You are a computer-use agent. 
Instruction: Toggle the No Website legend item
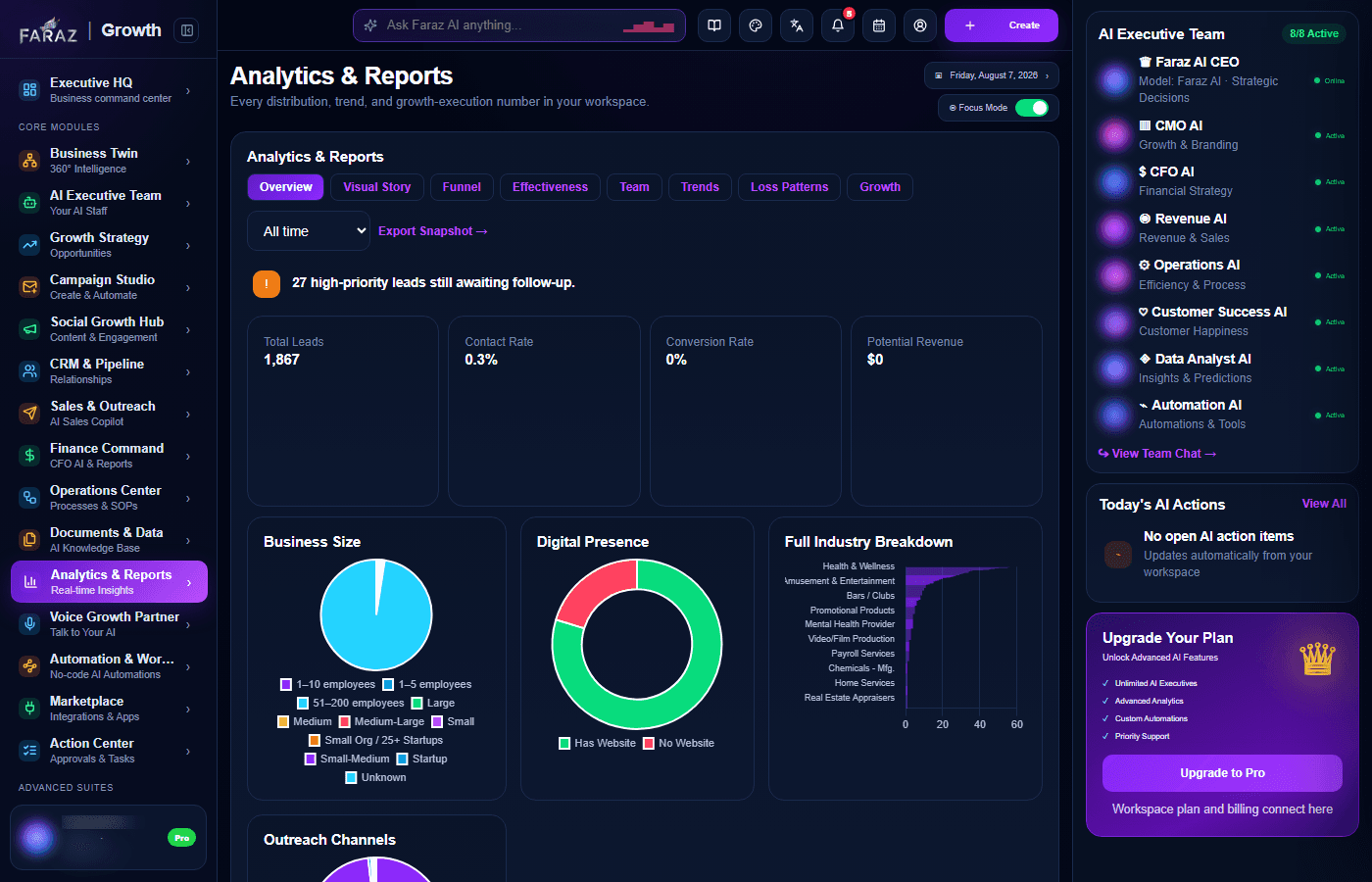pos(678,743)
